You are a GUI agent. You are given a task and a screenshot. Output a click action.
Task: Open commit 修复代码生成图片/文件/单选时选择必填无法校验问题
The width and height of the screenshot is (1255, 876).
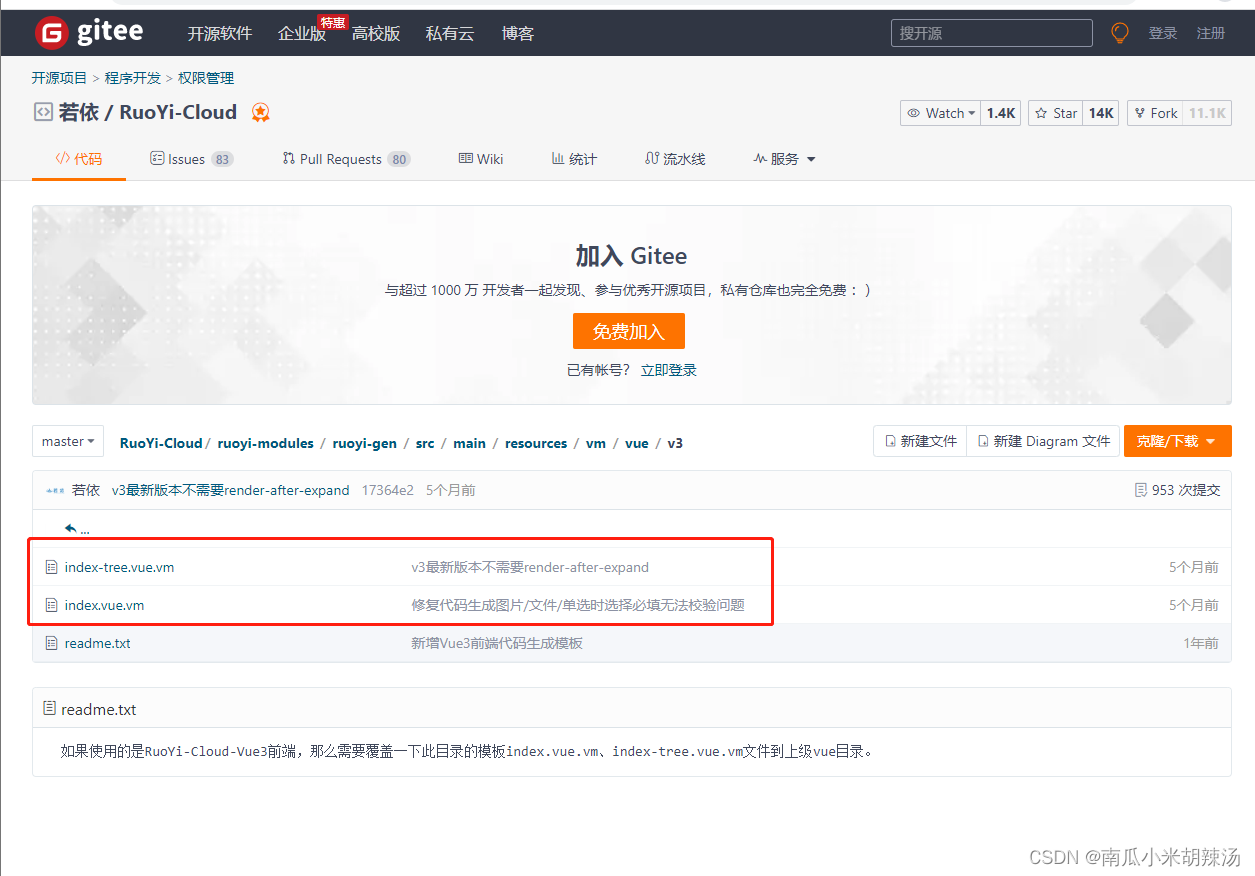578,605
